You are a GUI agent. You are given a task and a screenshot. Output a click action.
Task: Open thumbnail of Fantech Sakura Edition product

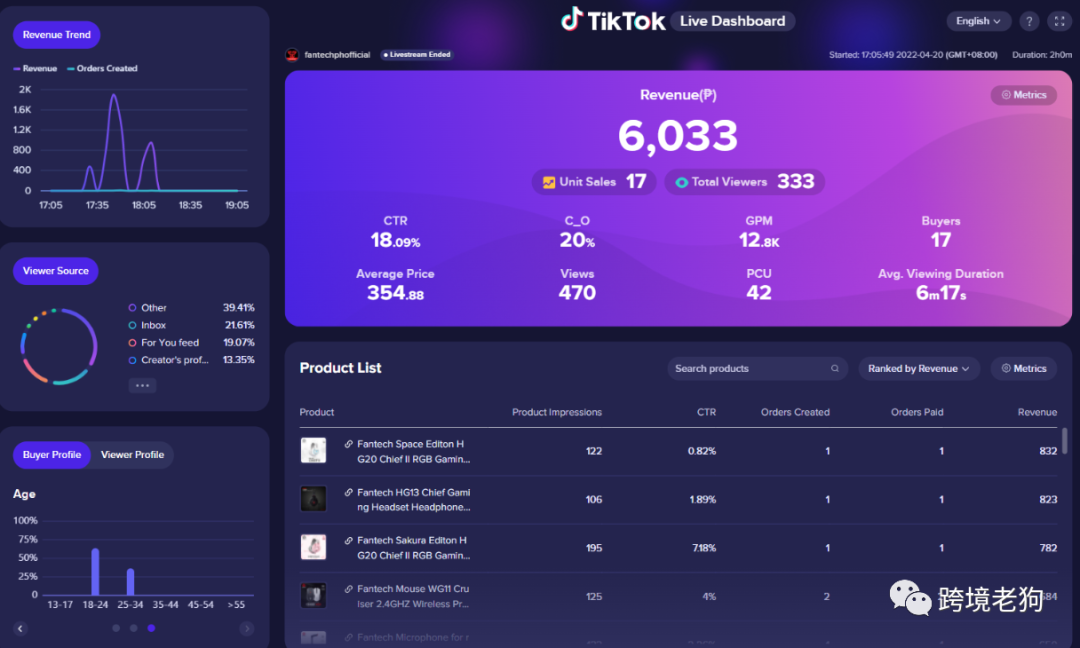(x=313, y=547)
